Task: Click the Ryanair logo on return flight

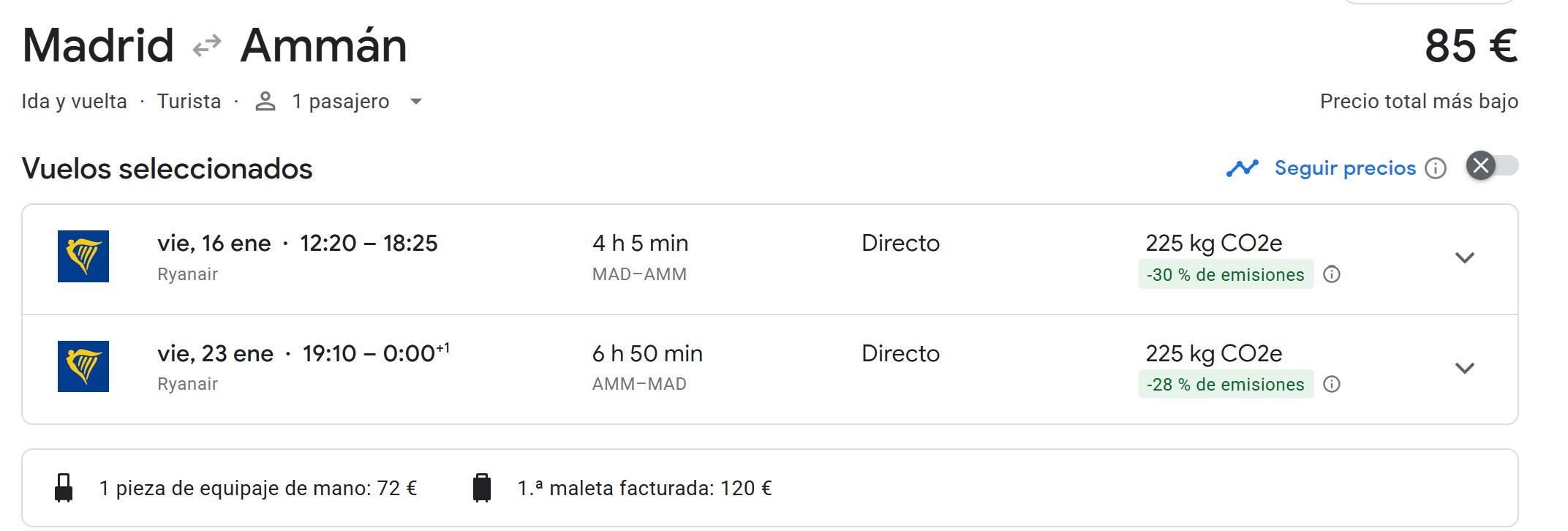Action: pyautogui.click(x=83, y=366)
